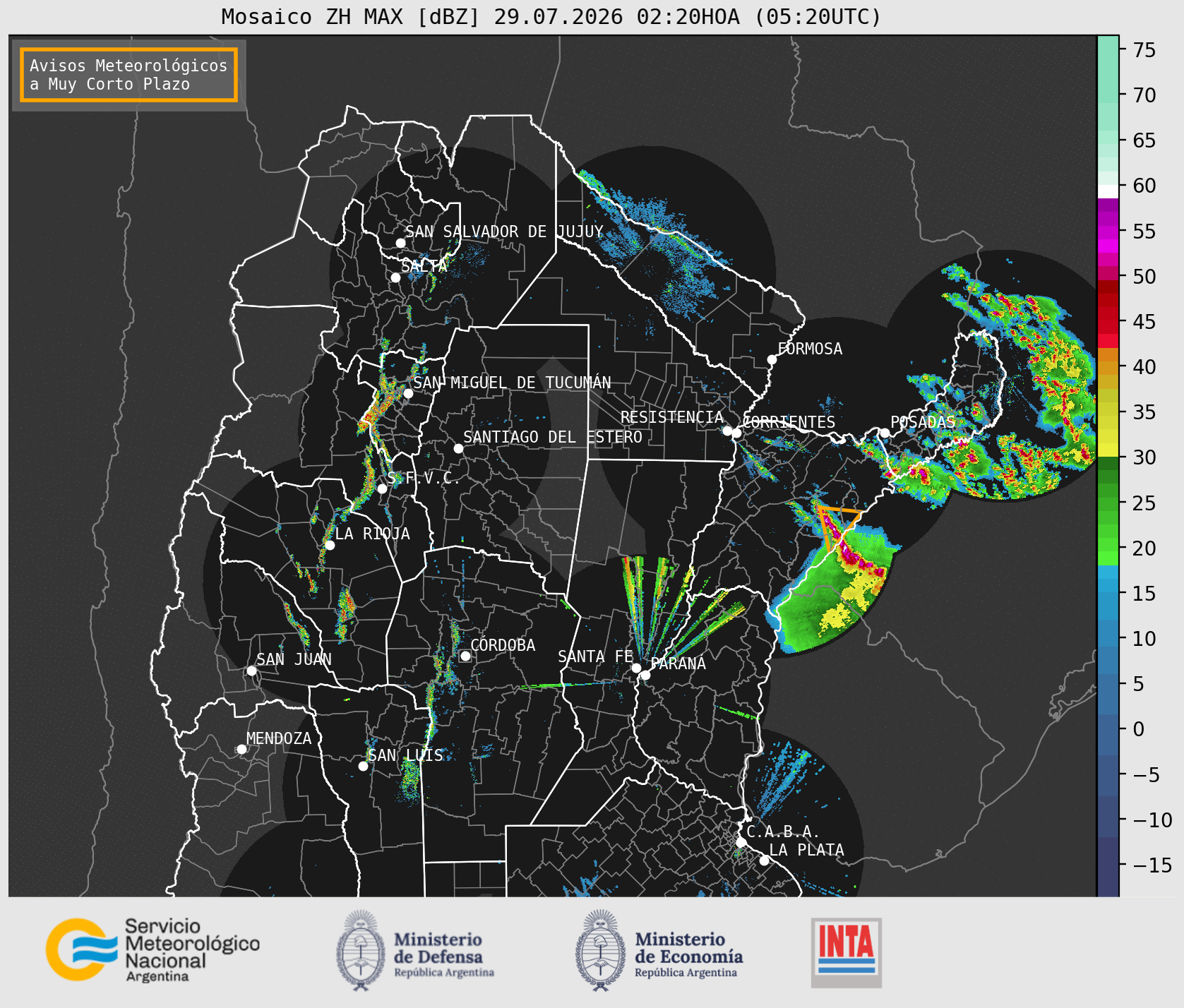Click the Posadas city marker dot

pos(884,433)
